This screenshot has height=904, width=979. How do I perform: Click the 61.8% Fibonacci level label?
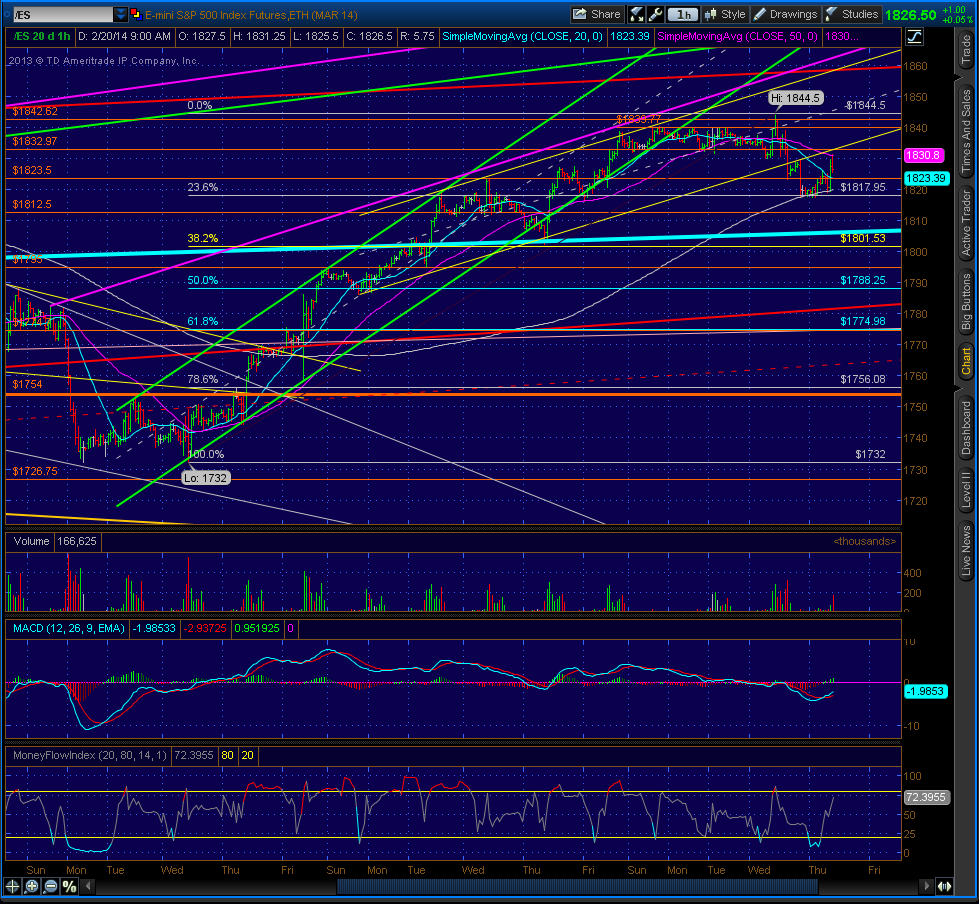pyautogui.click(x=203, y=322)
